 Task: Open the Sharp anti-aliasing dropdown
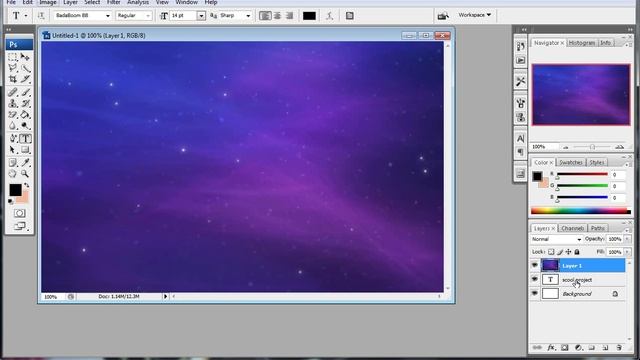pos(248,16)
